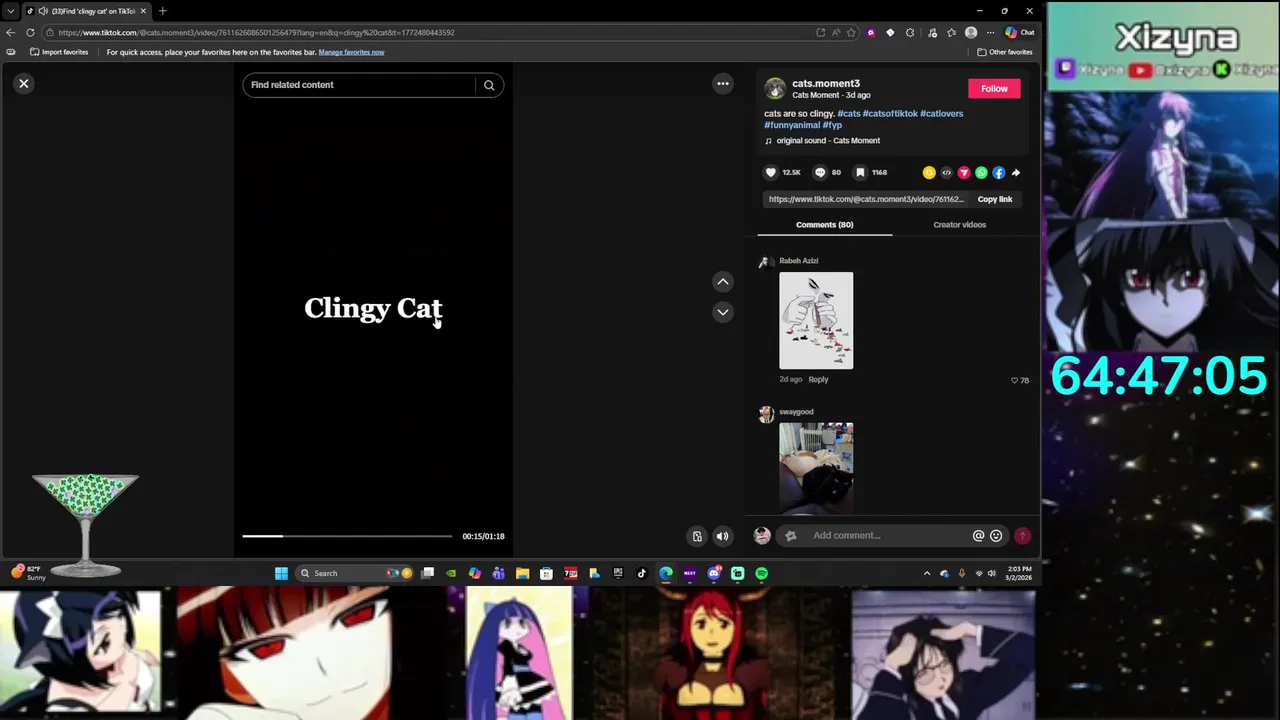Expand more share options arrow

tap(1016, 173)
